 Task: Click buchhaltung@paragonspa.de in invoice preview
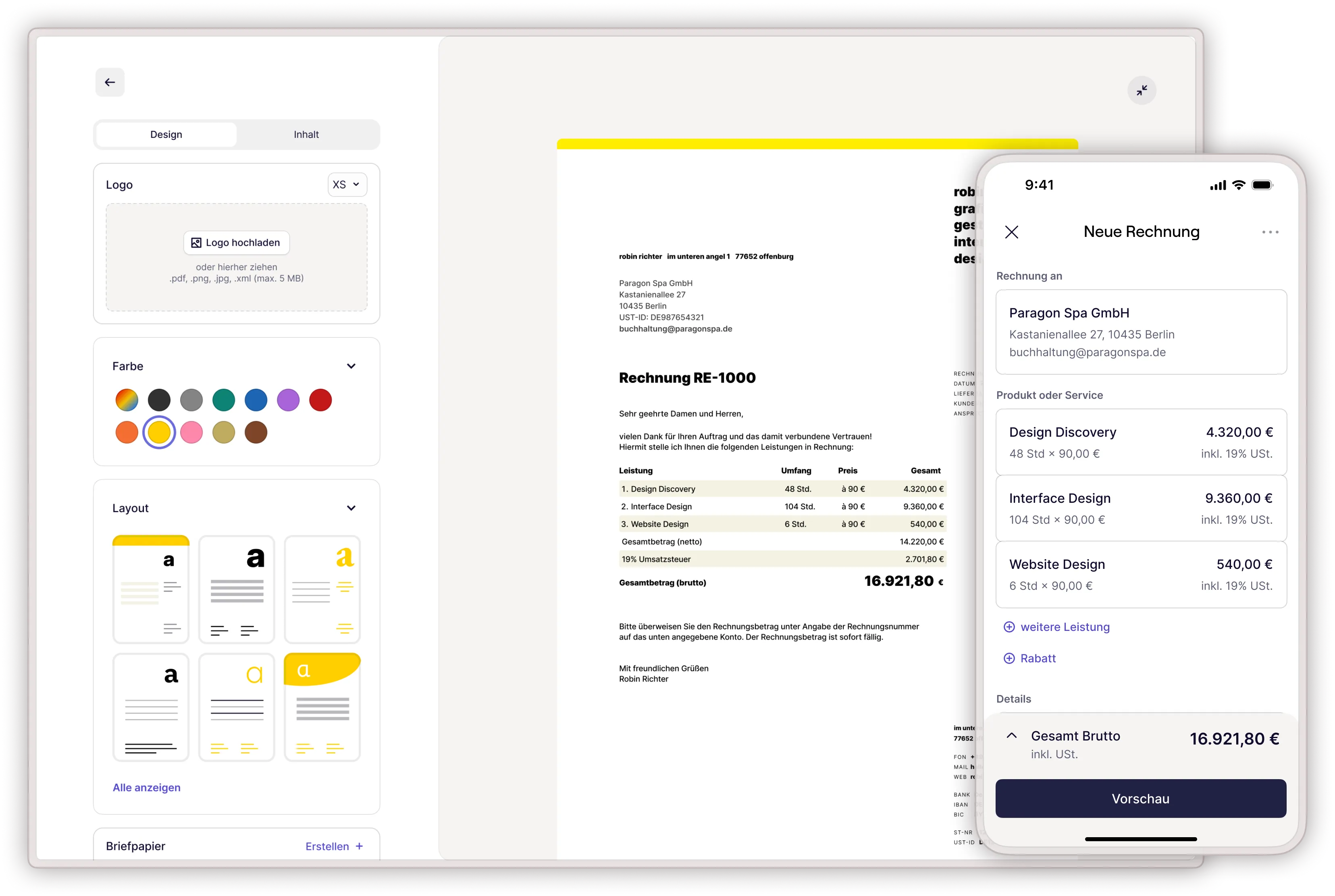point(675,329)
